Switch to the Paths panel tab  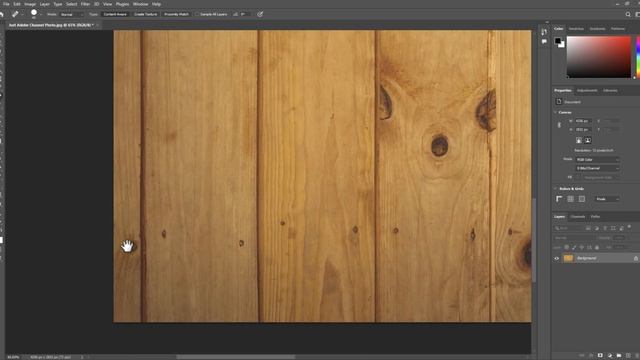pyautogui.click(x=596, y=216)
